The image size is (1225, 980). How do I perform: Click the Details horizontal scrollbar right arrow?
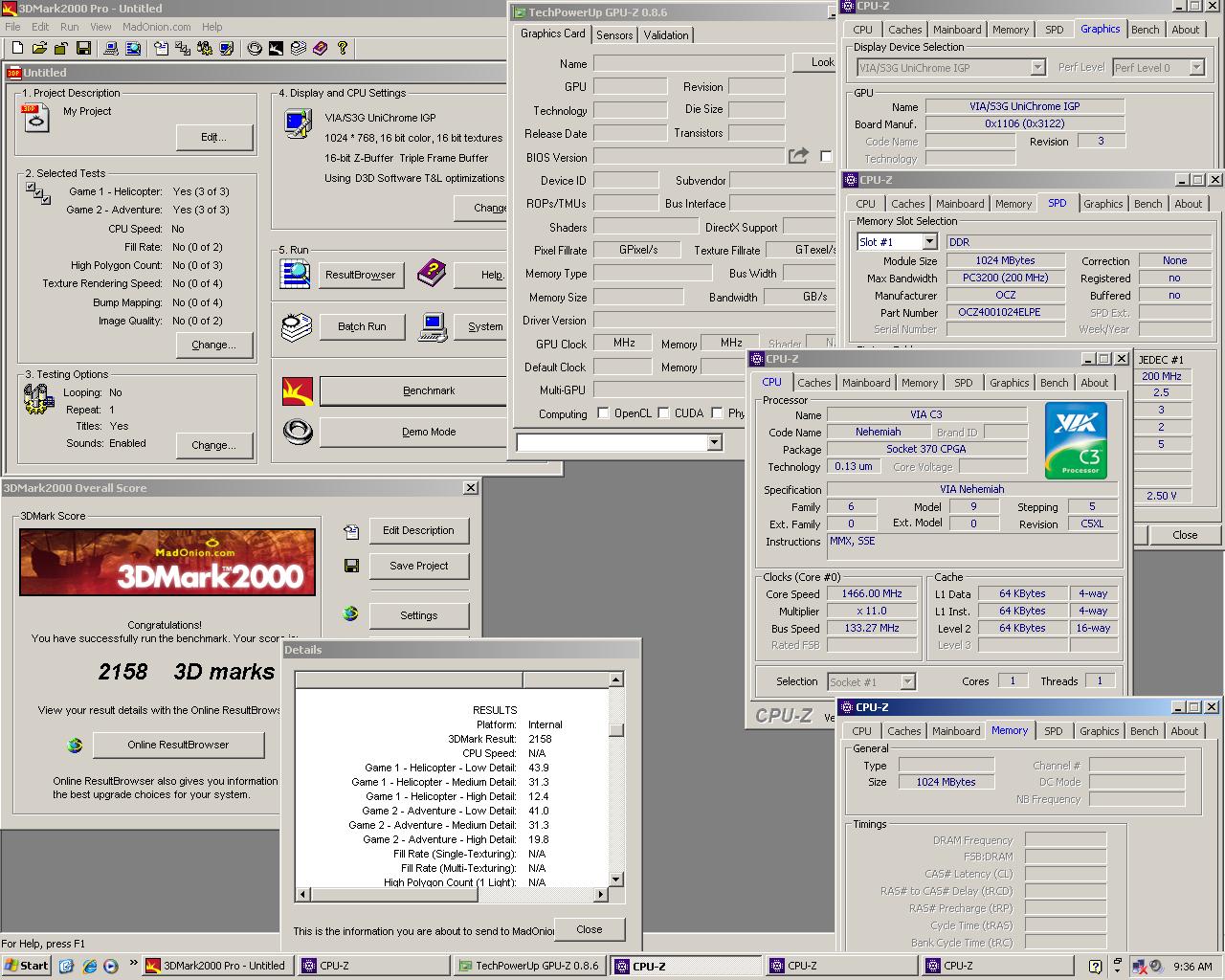click(601, 895)
